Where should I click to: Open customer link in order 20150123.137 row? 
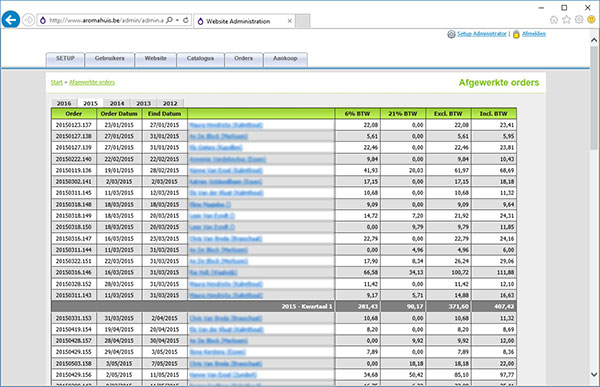click(x=226, y=125)
